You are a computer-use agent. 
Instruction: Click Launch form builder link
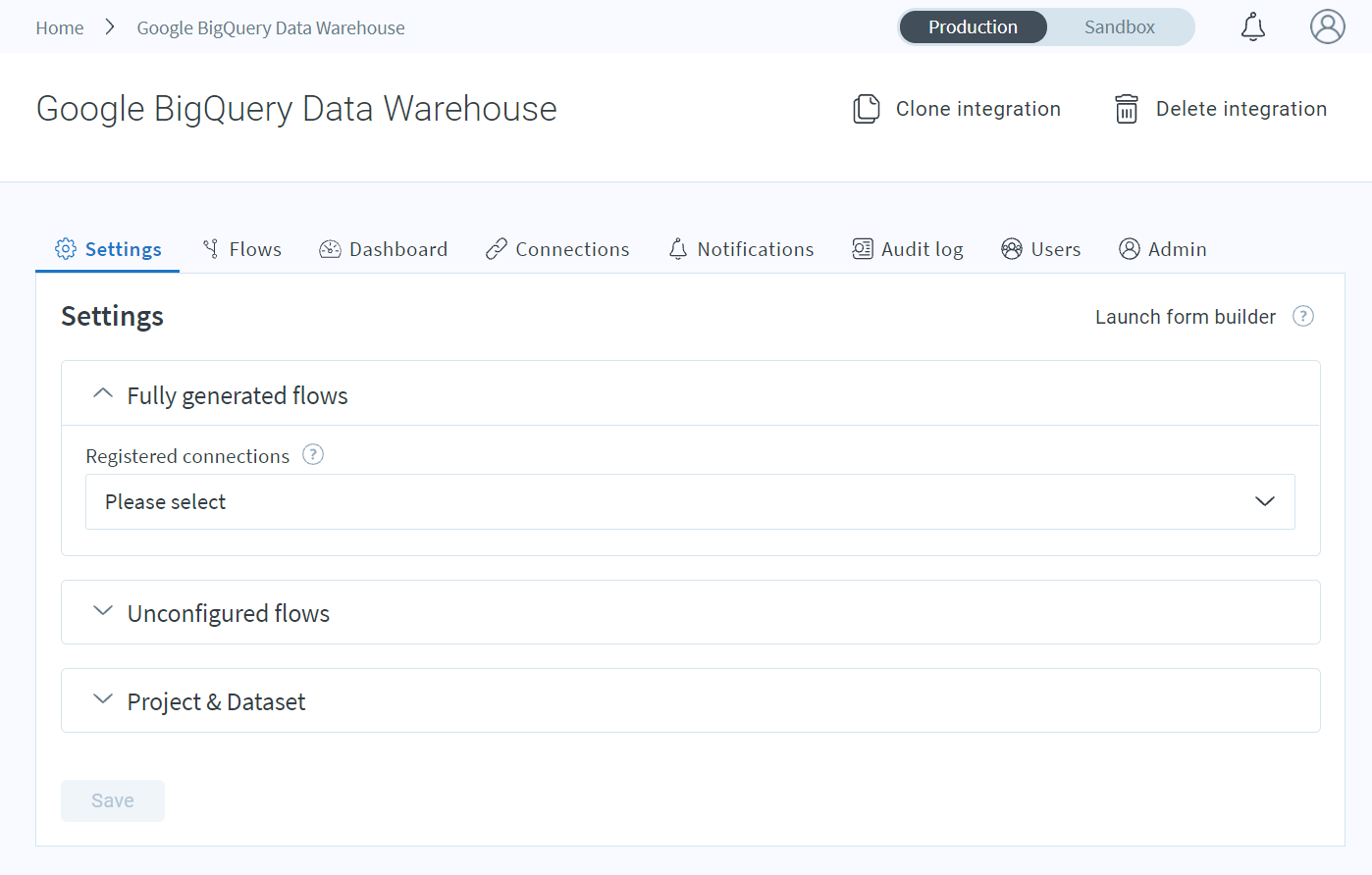pyautogui.click(x=1185, y=317)
